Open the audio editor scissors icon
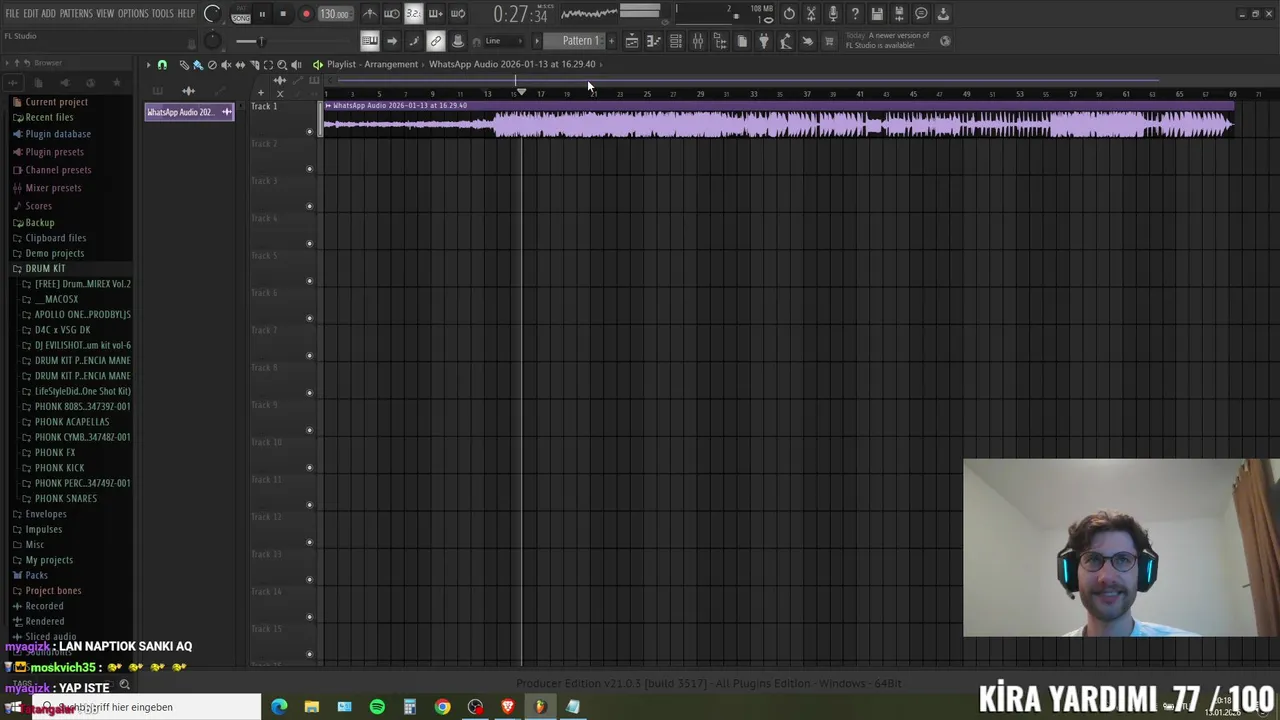Viewport: 1280px width, 720px height. click(x=811, y=14)
